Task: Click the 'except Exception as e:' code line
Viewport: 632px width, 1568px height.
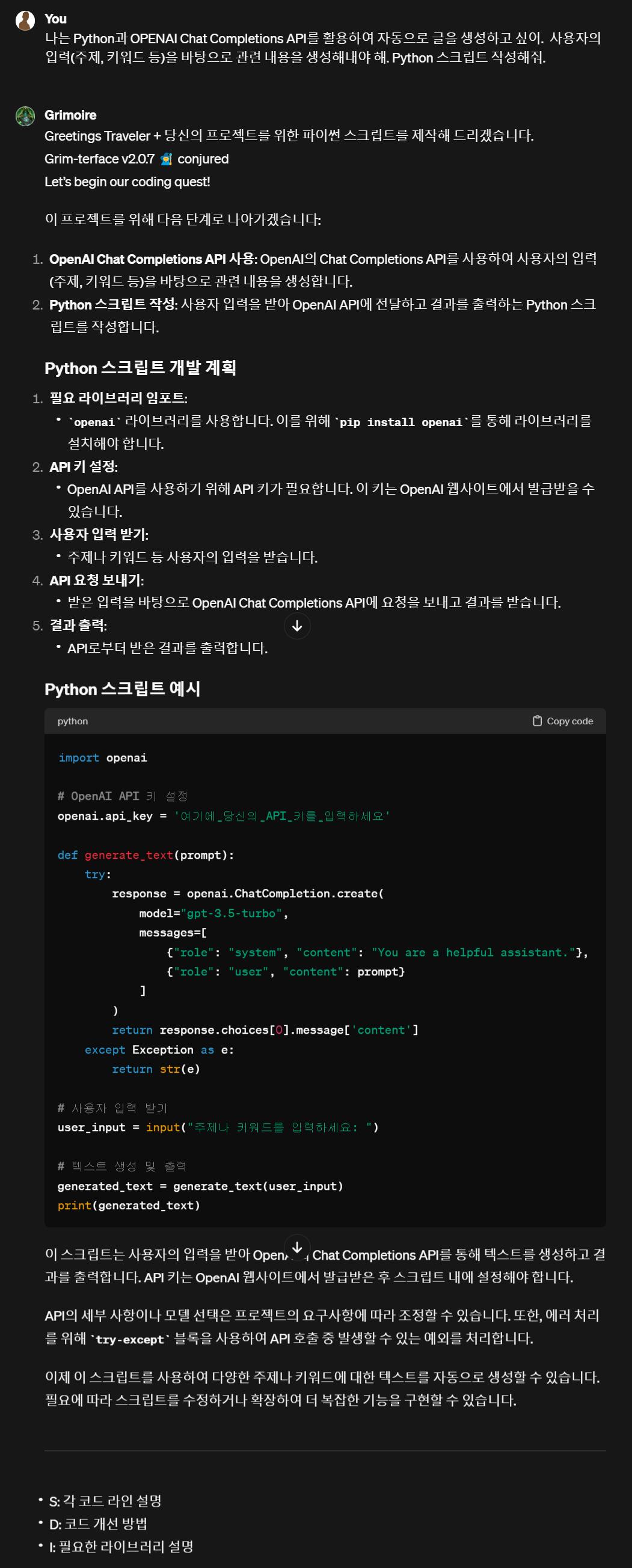Action: click(x=159, y=1049)
